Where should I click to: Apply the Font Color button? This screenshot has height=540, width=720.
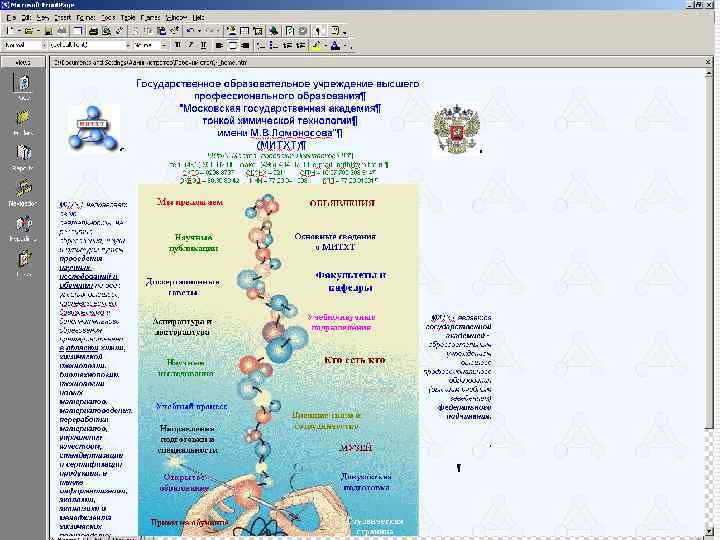point(336,45)
